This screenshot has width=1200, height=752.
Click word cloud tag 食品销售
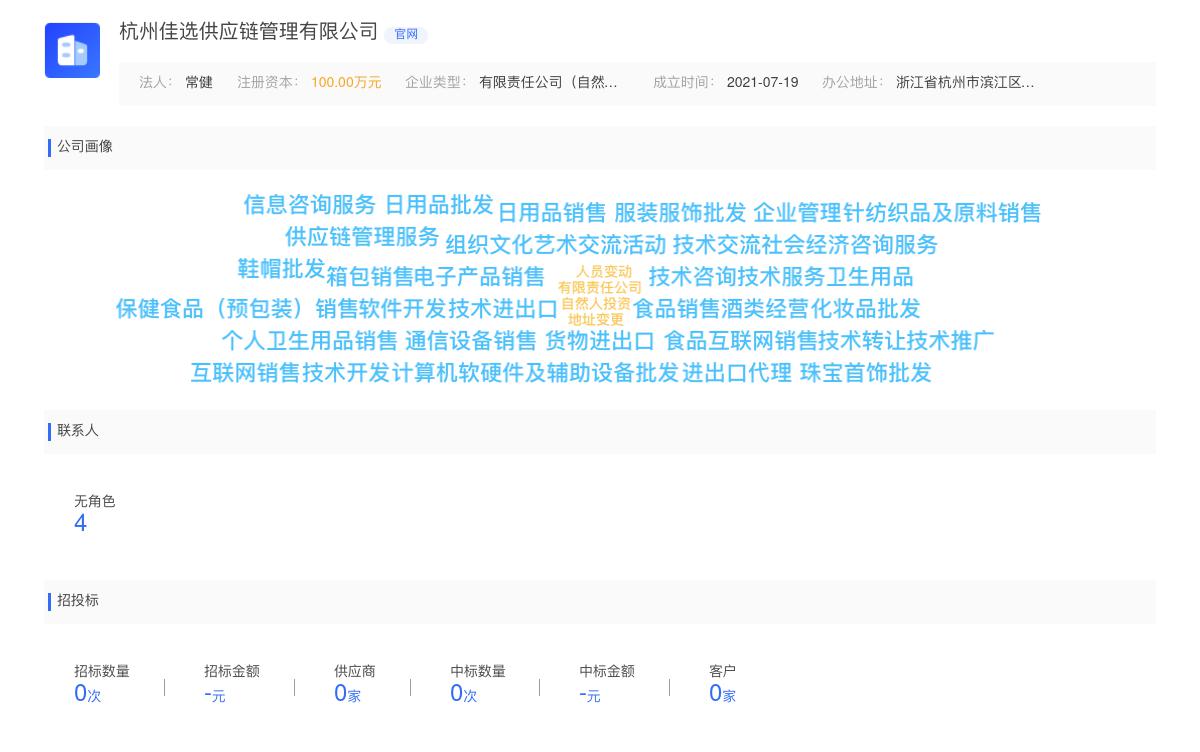pos(677,309)
